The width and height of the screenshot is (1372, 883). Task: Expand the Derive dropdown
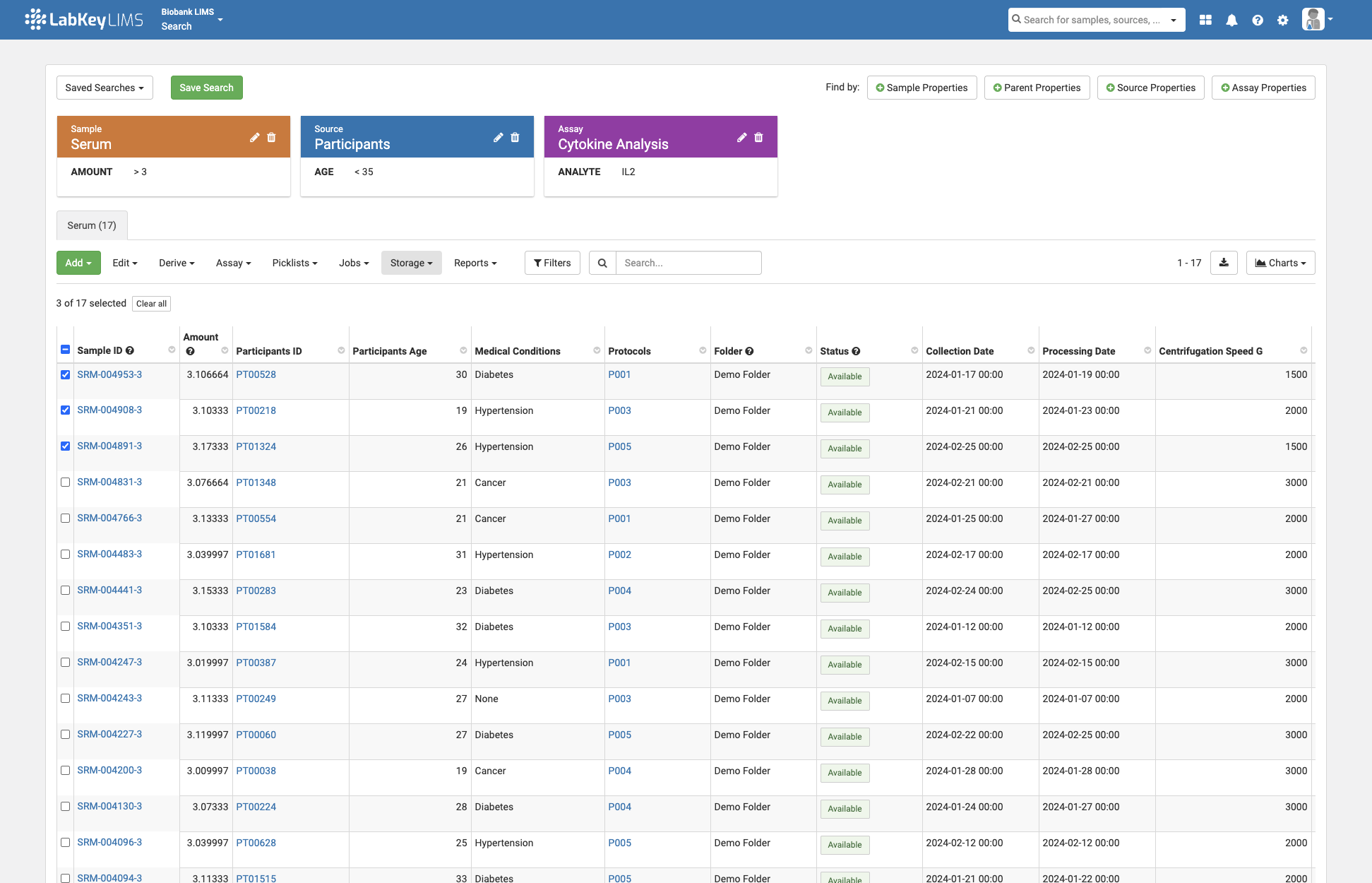177,263
